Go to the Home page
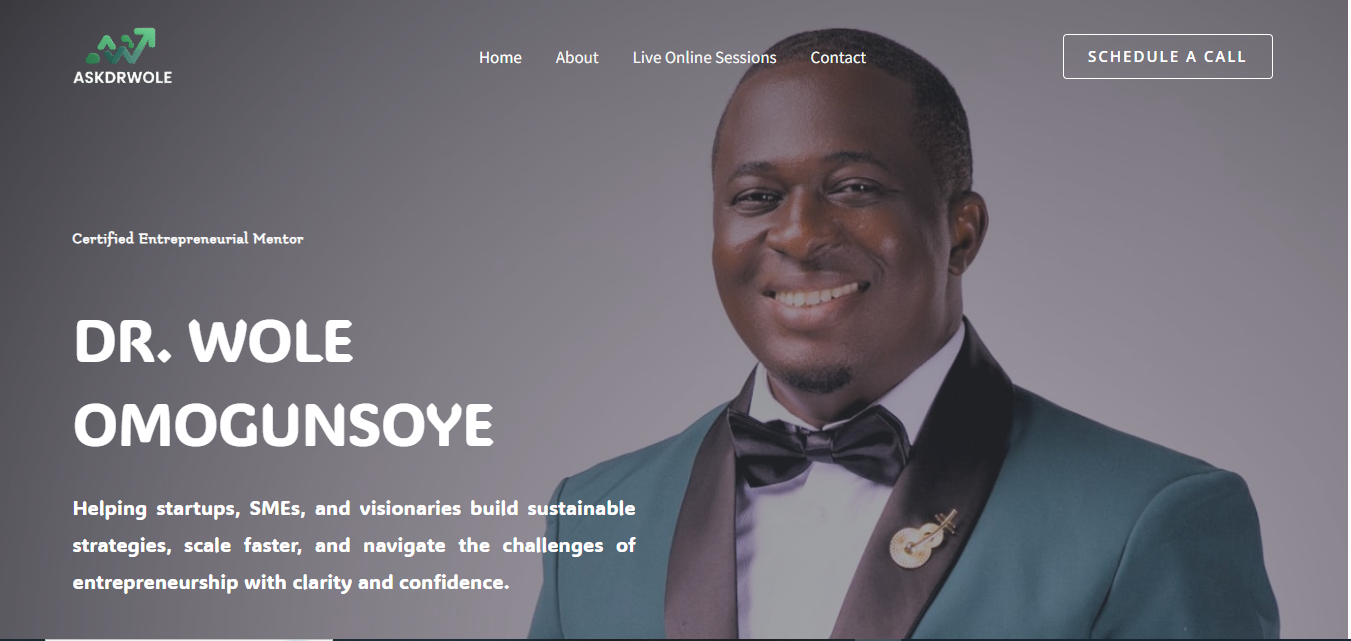This screenshot has width=1351, height=641. (500, 57)
